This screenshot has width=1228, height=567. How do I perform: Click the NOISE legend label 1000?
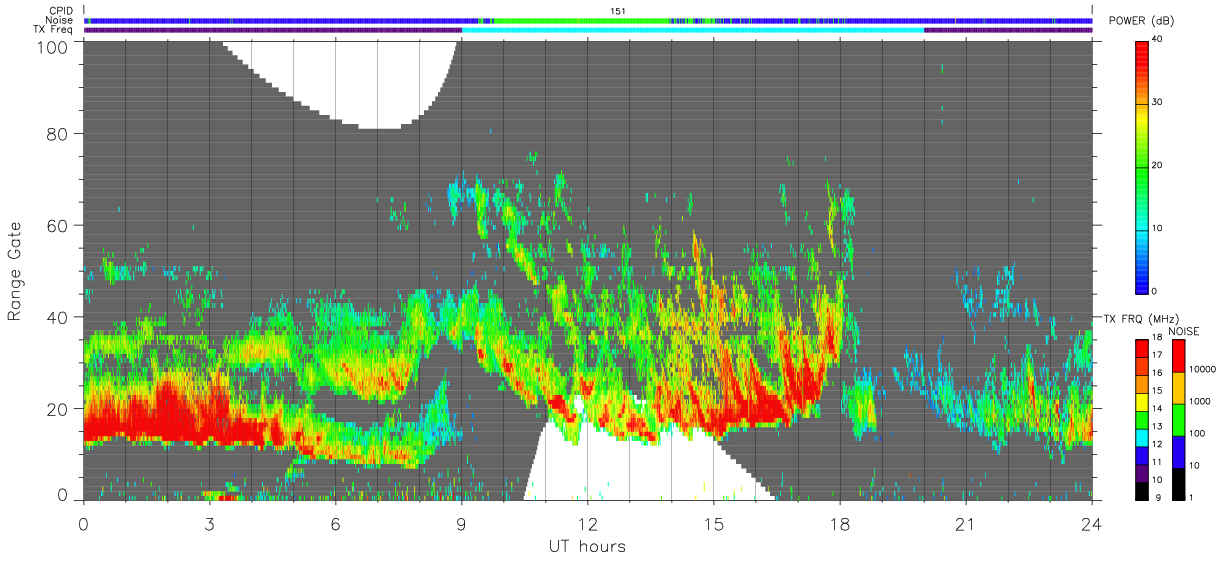tap(1199, 400)
